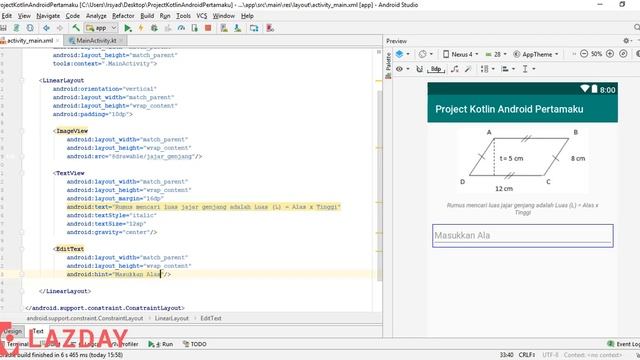Open the Edit menu
Viewport: 640px width, 360px height.
click(7, 16)
